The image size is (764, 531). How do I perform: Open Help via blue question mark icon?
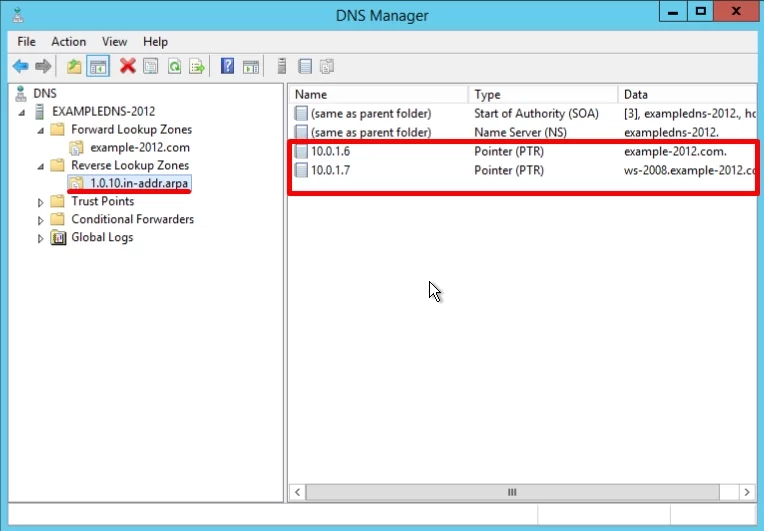(227, 66)
